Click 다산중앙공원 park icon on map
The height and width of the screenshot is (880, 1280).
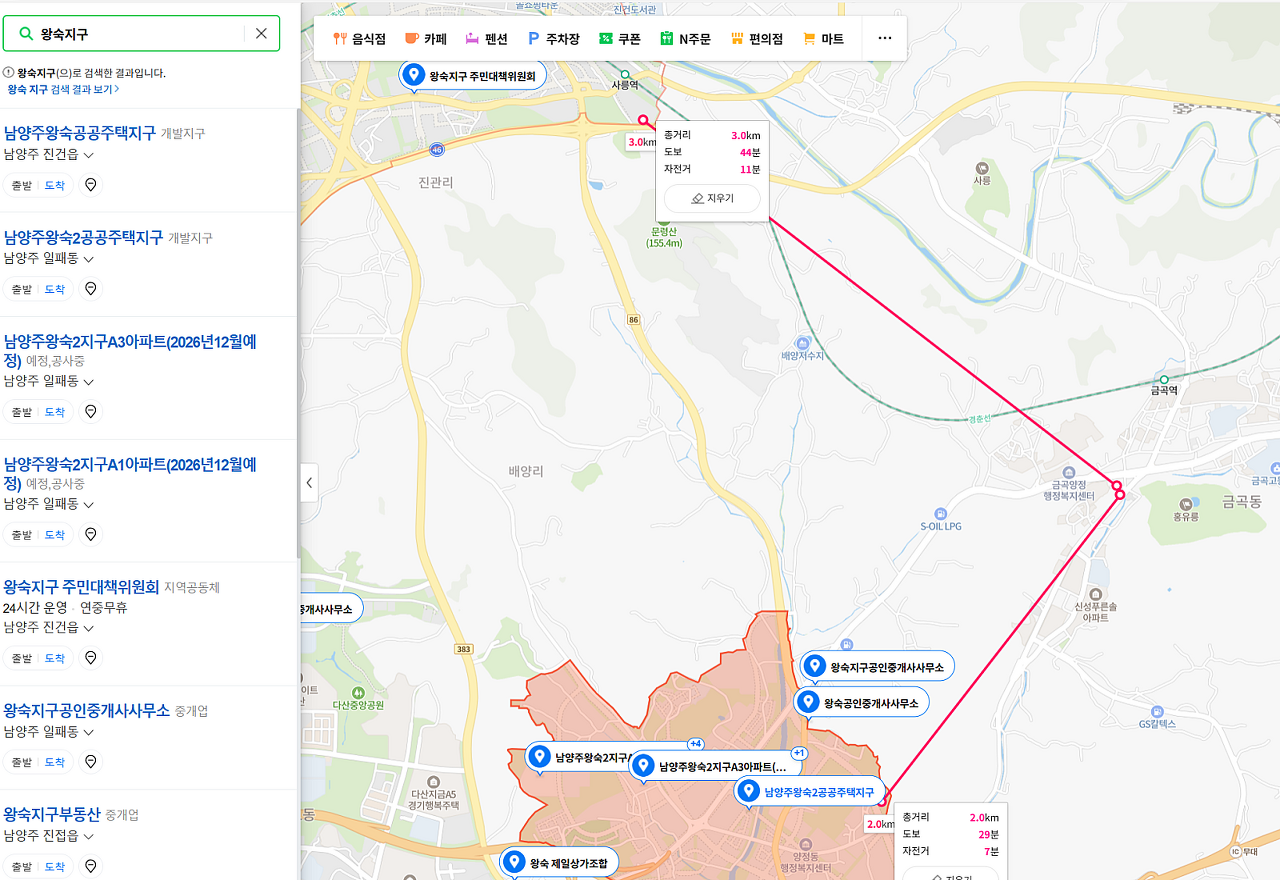358,692
